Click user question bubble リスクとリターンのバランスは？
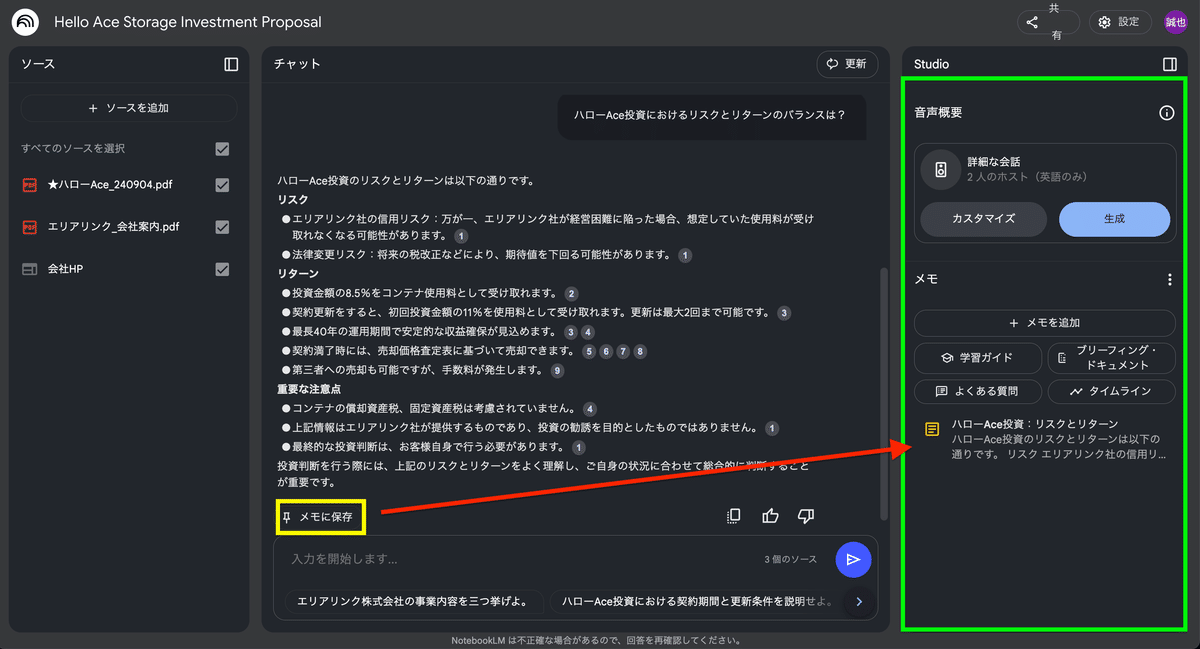Screen dimensions: 1200x649 [711, 115]
